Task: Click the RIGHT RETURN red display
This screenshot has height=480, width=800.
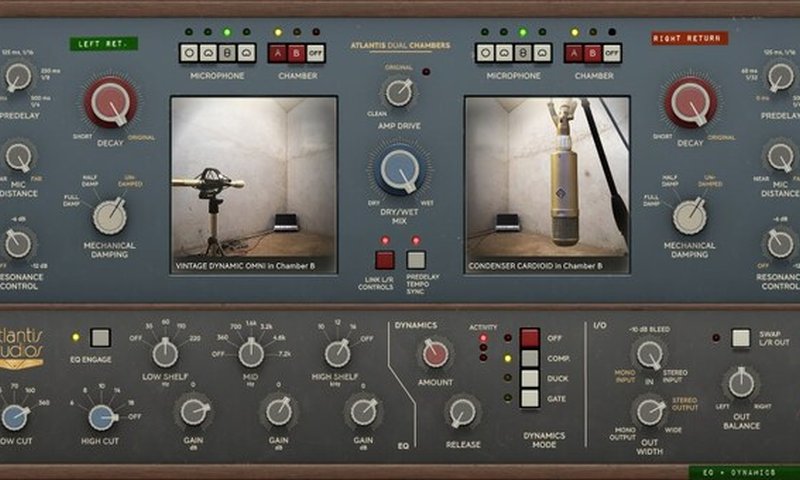Action: [690, 38]
